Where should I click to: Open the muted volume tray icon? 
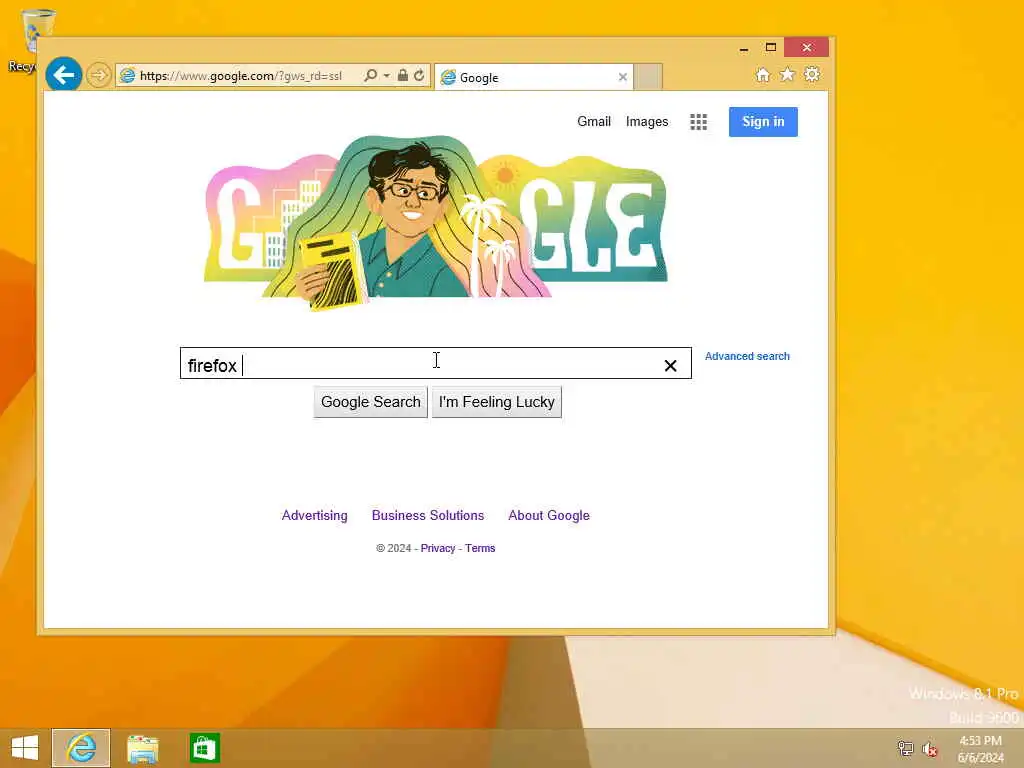pyautogui.click(x=929, y=749)
